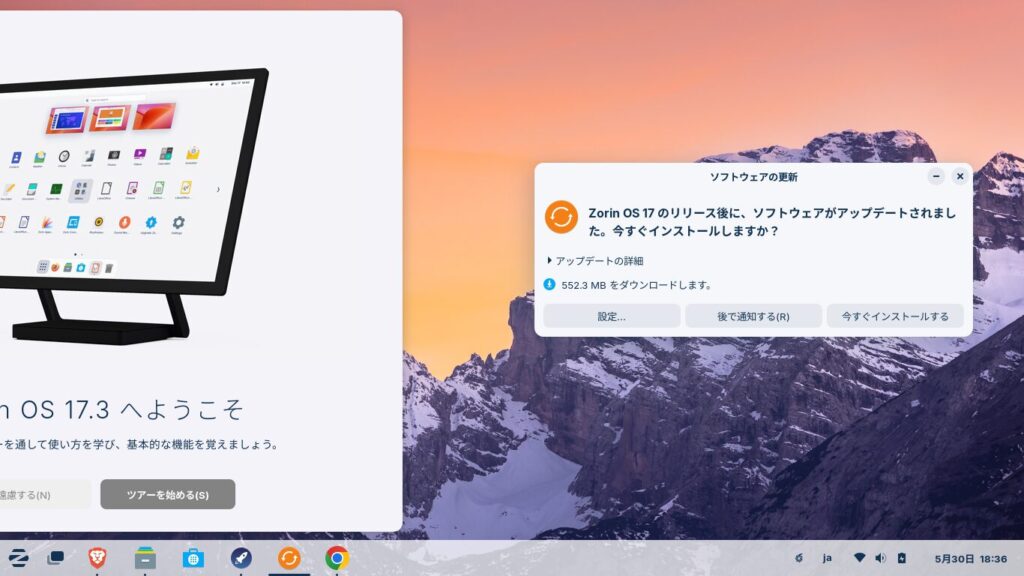Screen dimensions: 1024x576
Task: Click the 今すぐインストールする button
Action: (x=895, y=316)
